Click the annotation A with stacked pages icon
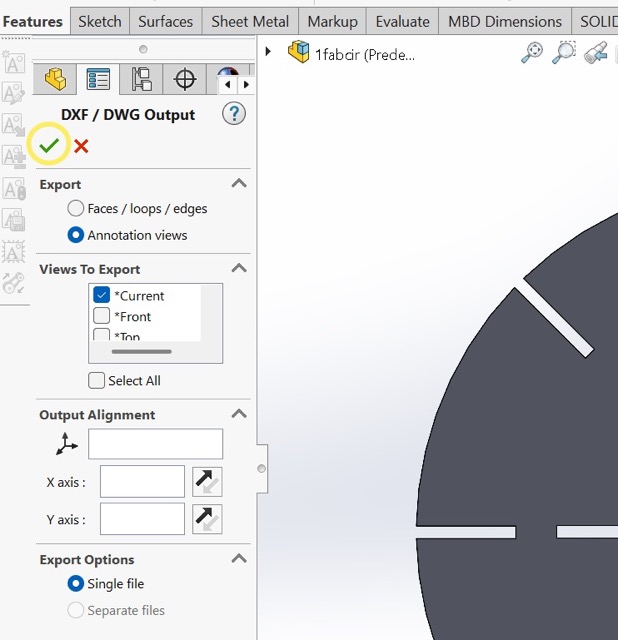This screenshot has height=640, width=618. [x=13, y=220]
